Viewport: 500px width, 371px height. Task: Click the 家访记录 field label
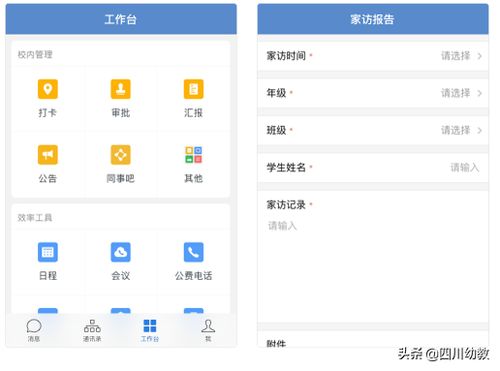pyautogui.click(x=286, y=204)
